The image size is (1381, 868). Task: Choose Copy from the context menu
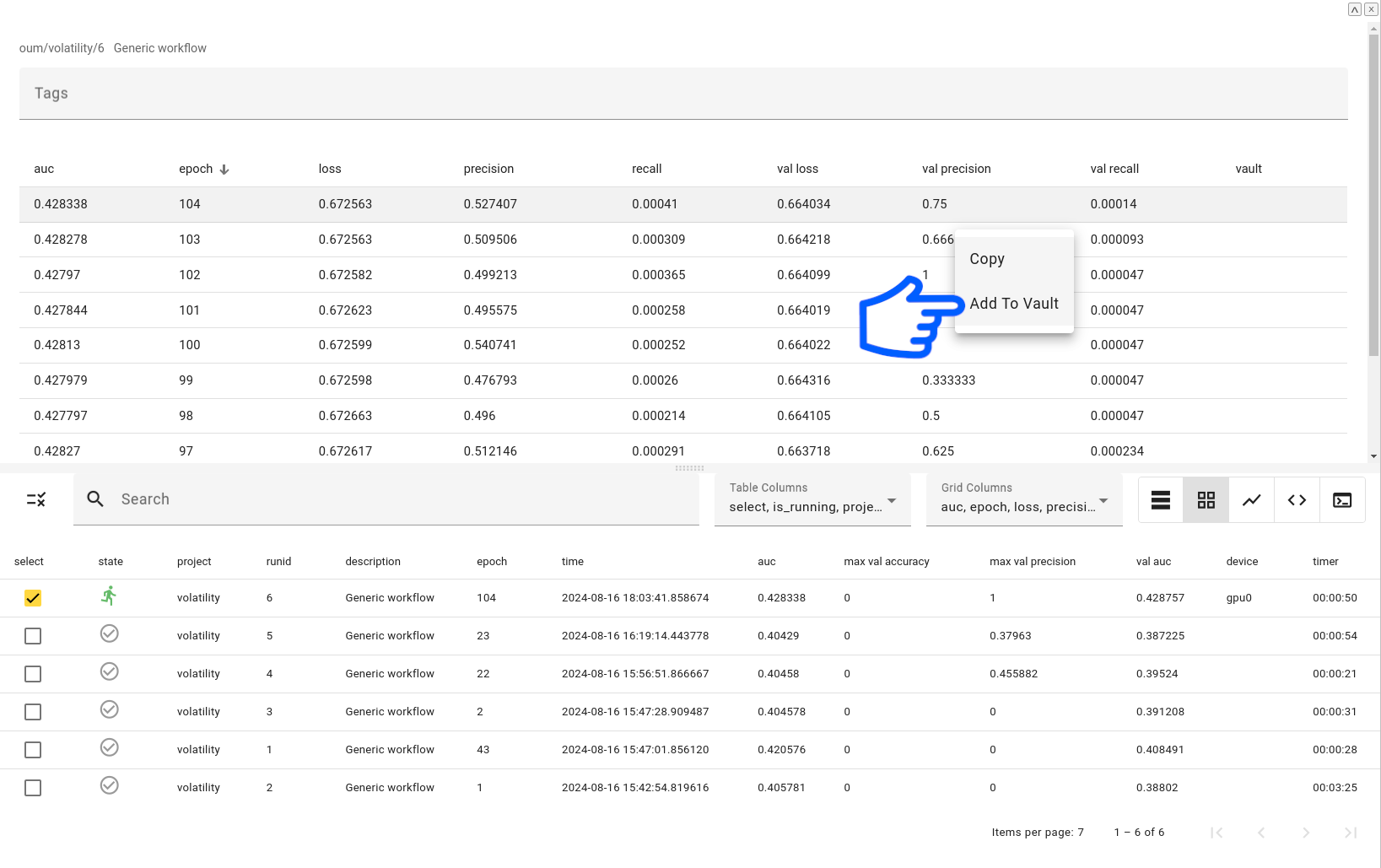(986, 259)
